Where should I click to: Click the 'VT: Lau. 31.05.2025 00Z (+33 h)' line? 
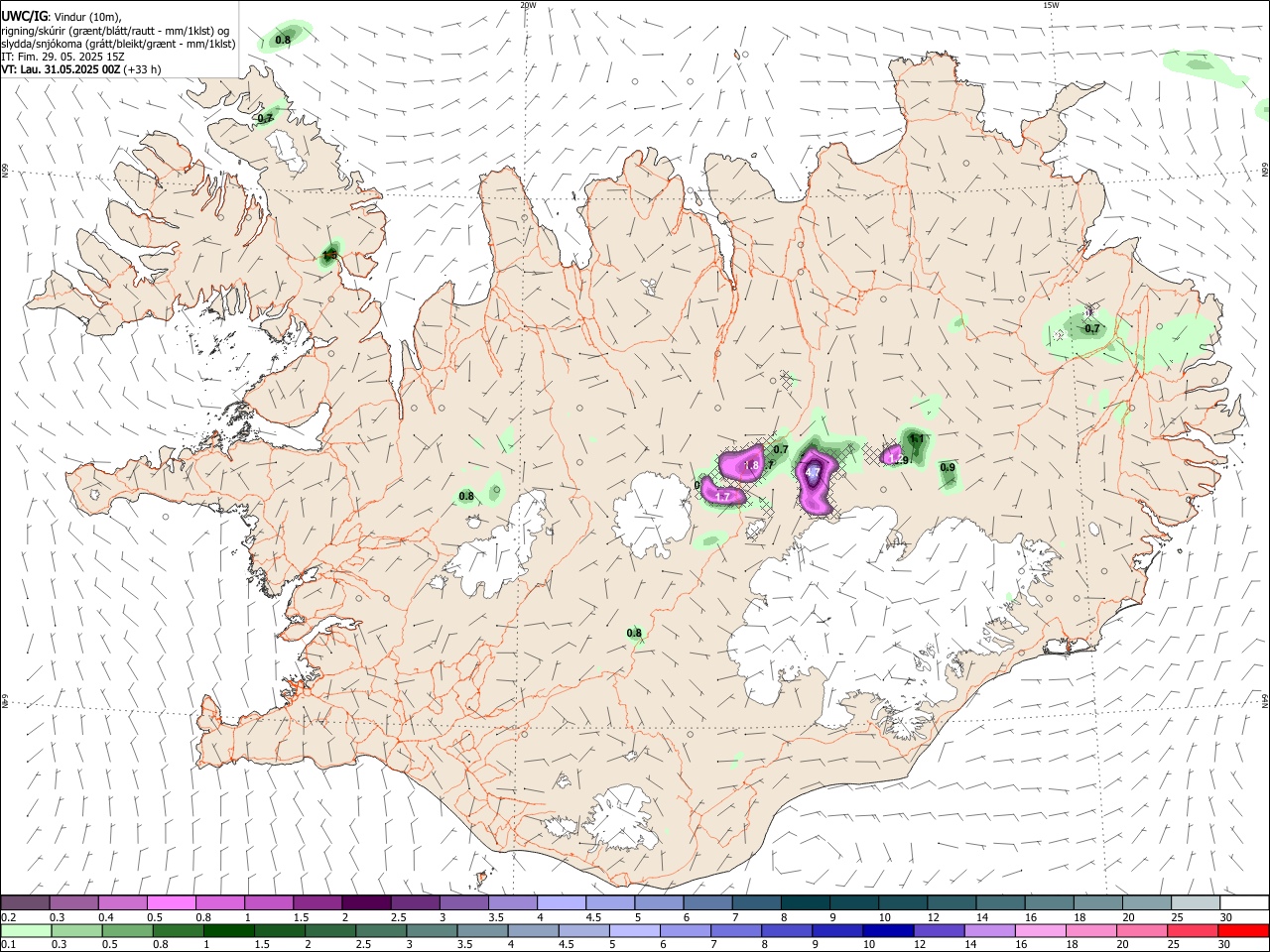81,69
